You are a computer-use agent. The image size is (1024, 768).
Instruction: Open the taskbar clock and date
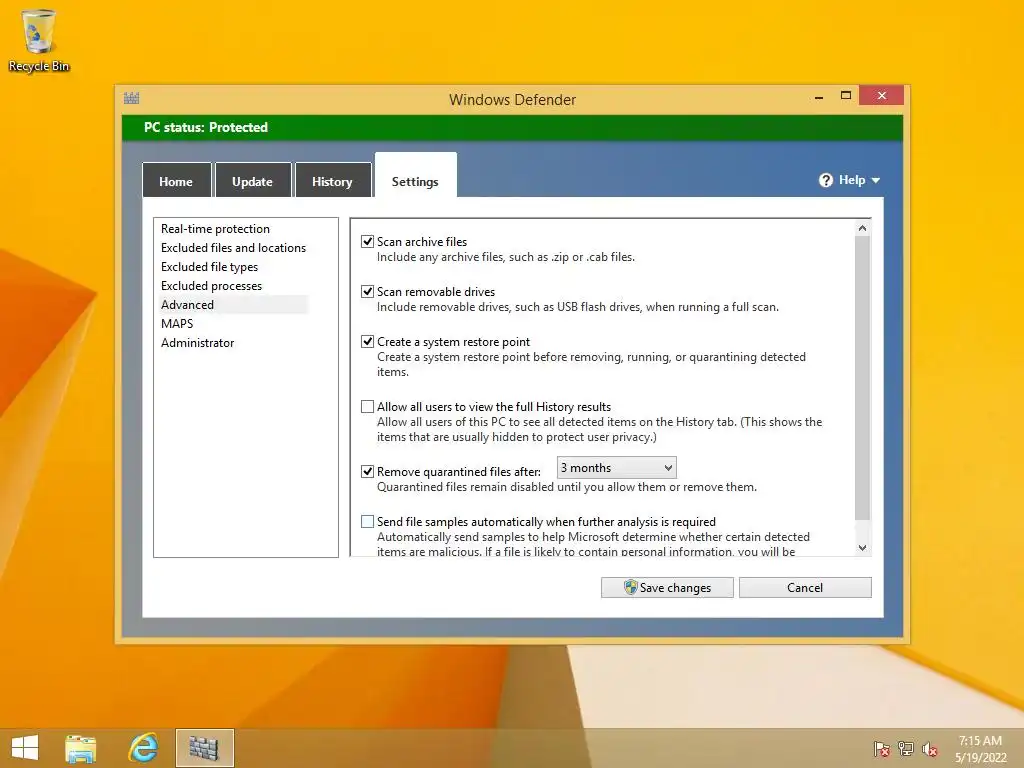click(980, 749)
